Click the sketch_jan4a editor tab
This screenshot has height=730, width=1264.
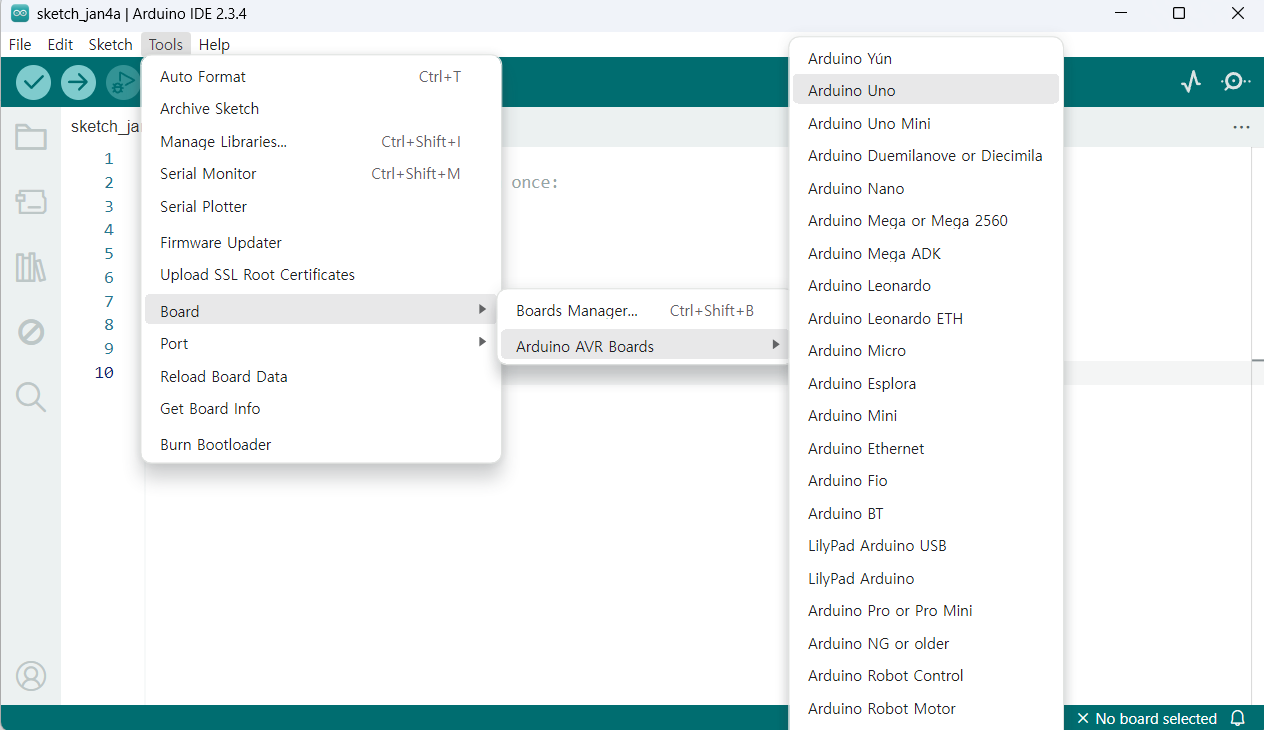pos(103,126)
